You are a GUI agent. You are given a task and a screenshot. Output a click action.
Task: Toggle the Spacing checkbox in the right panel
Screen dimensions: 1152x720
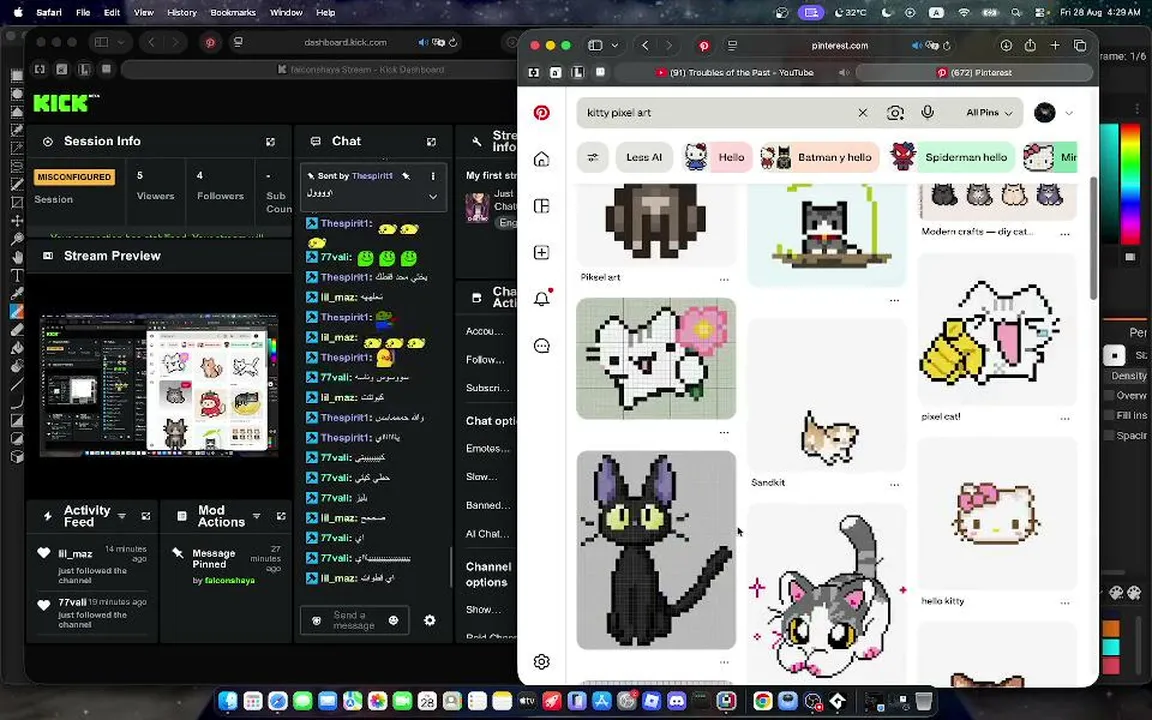[x=1110, y=435]
